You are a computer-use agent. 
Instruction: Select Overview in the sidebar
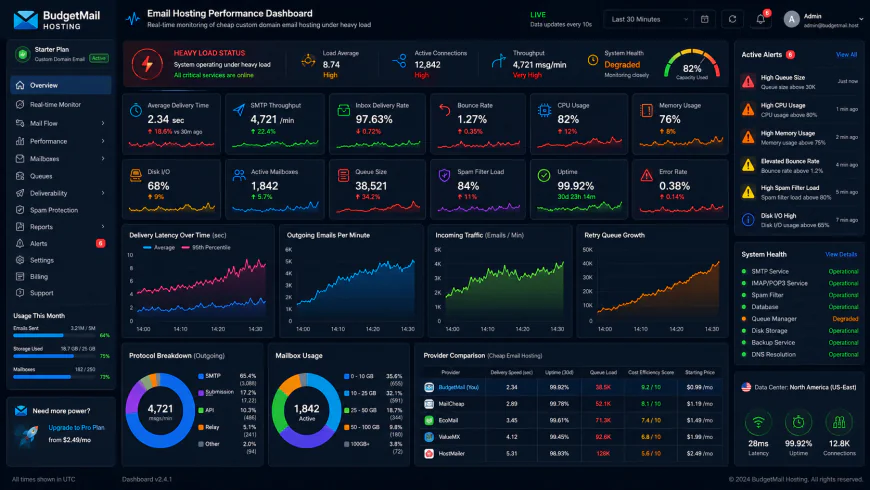(60, 85)
